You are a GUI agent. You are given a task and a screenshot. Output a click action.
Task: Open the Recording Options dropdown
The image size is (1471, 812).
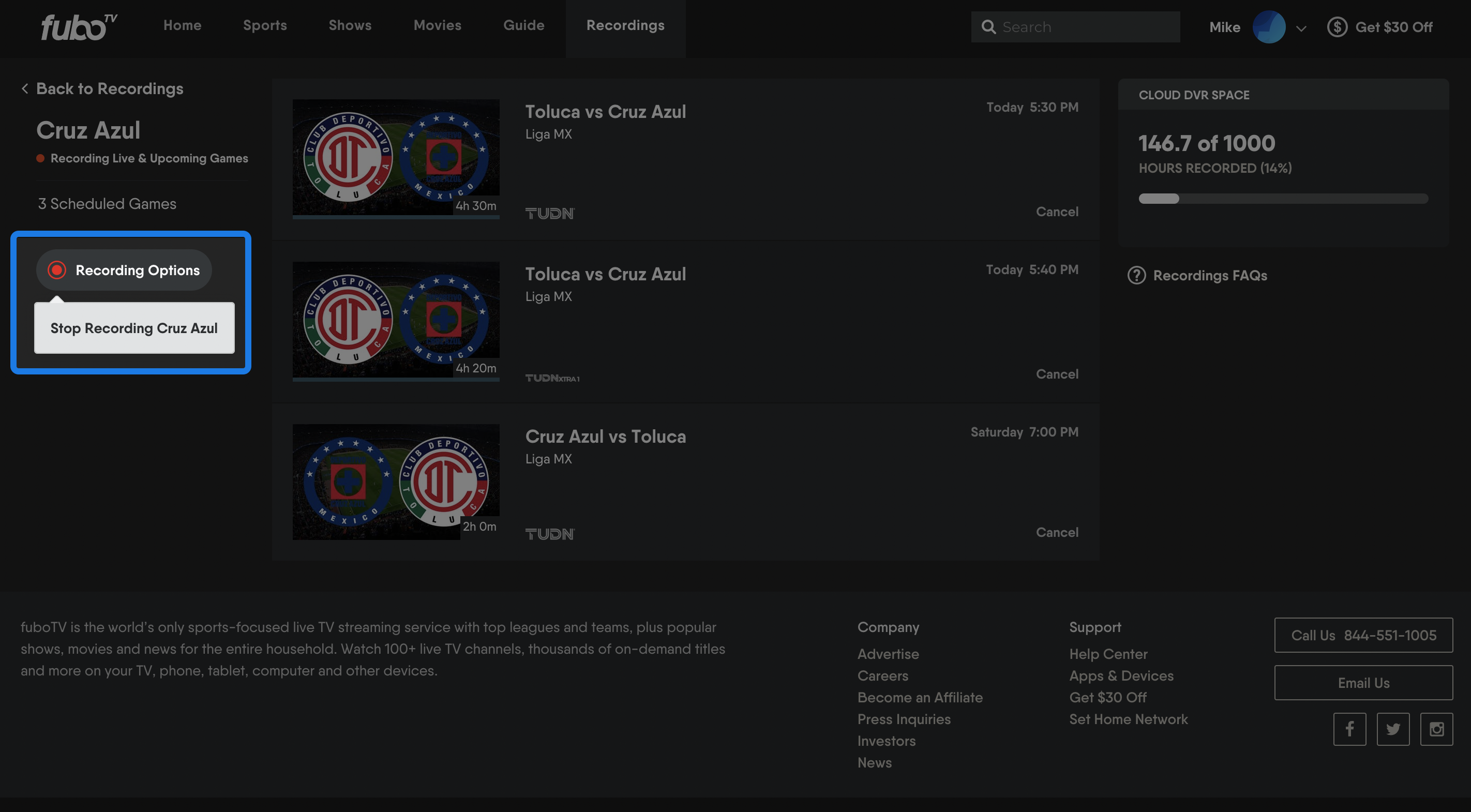point(124,270)
